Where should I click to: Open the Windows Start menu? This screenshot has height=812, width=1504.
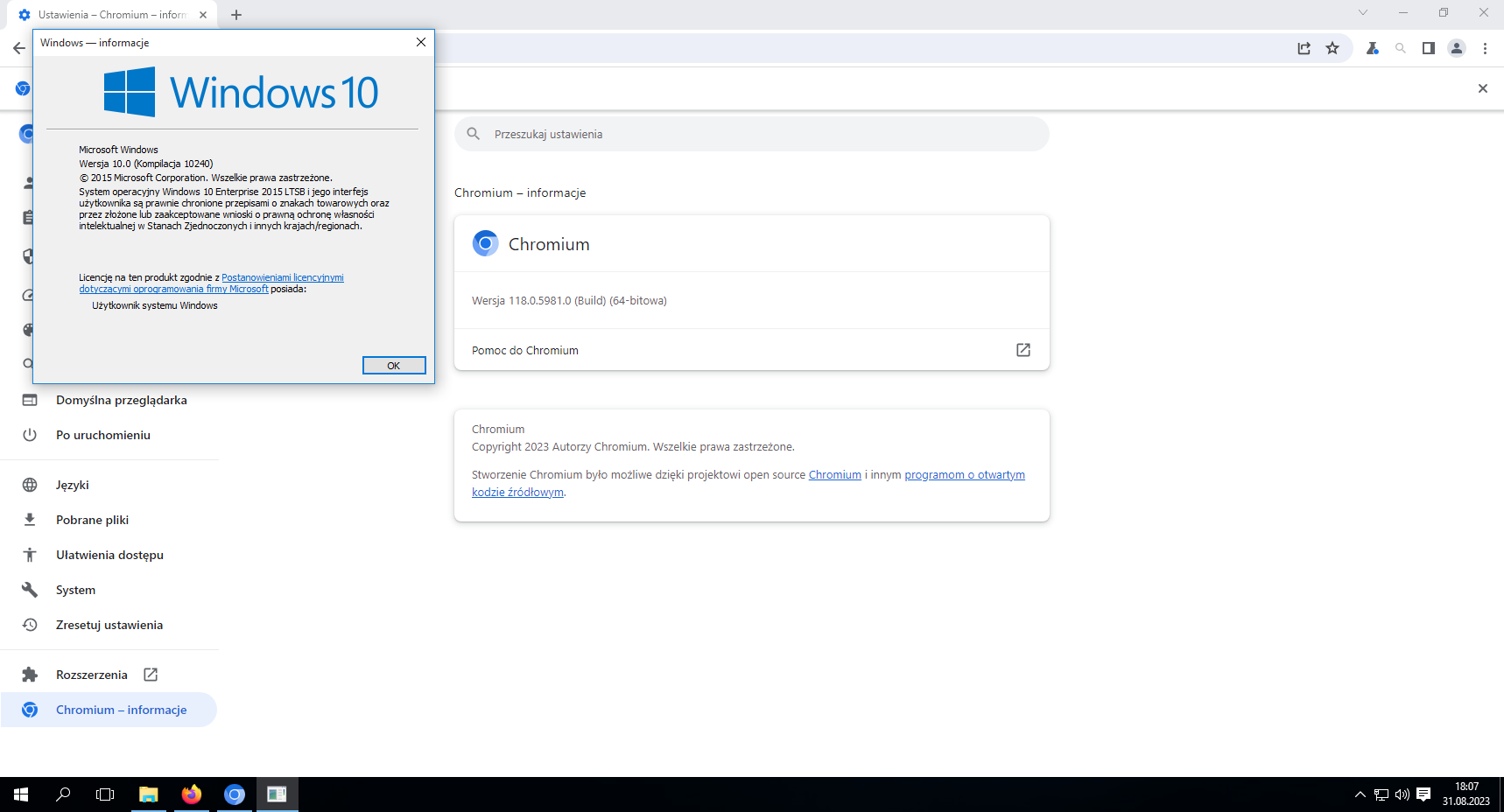click(21, 794)
